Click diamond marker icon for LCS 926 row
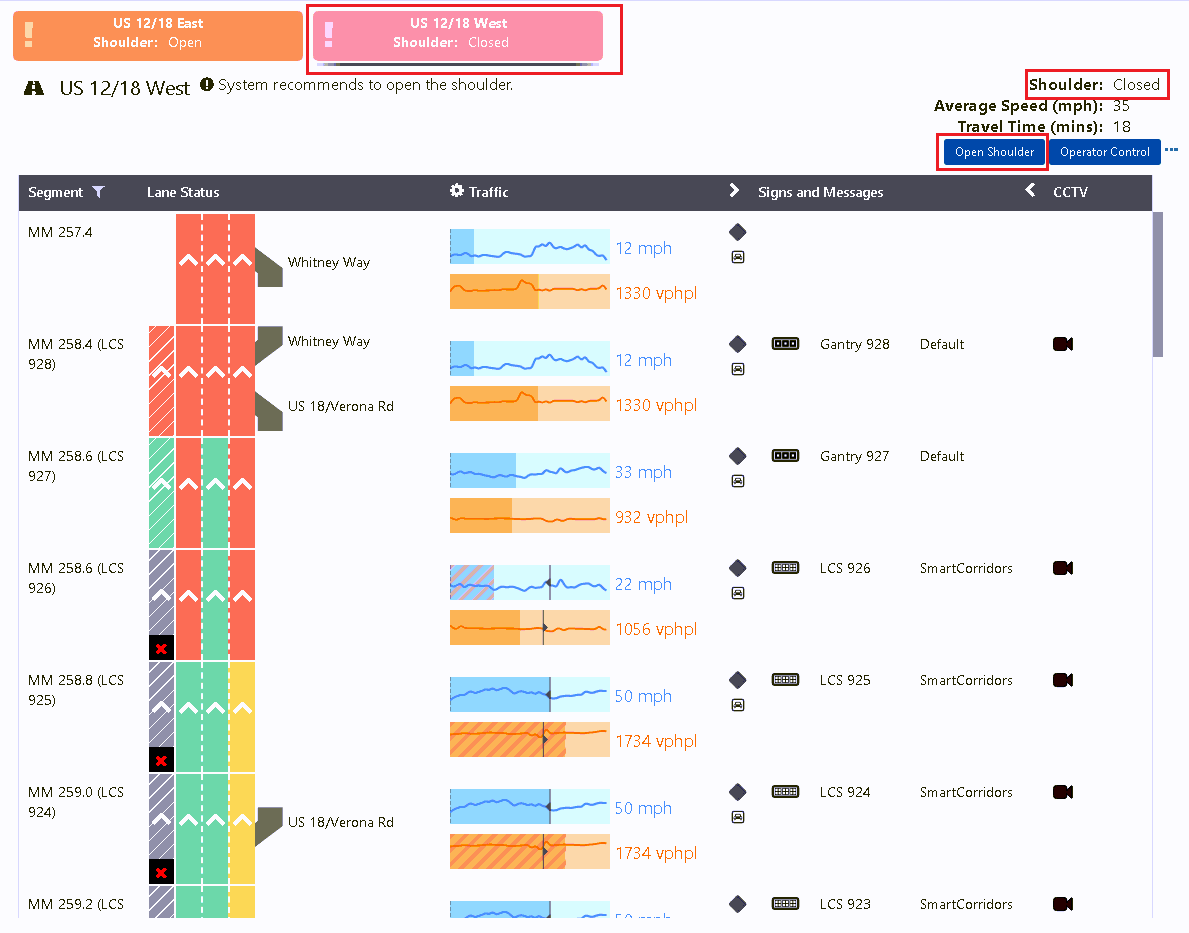This screenshot has width=1189, height=933. 737,568
